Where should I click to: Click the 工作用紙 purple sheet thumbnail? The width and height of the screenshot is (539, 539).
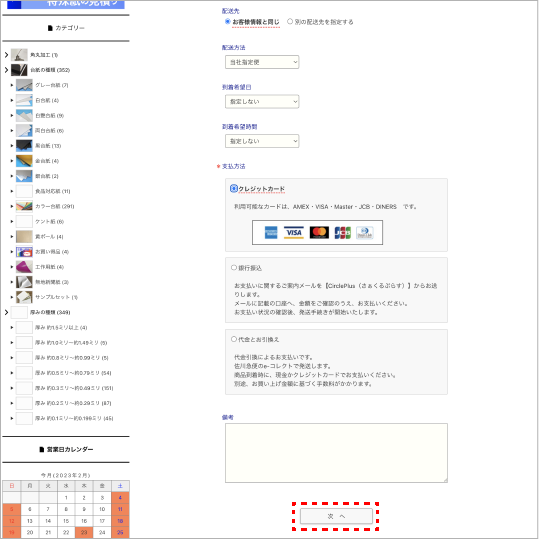[x=24, y=267]
